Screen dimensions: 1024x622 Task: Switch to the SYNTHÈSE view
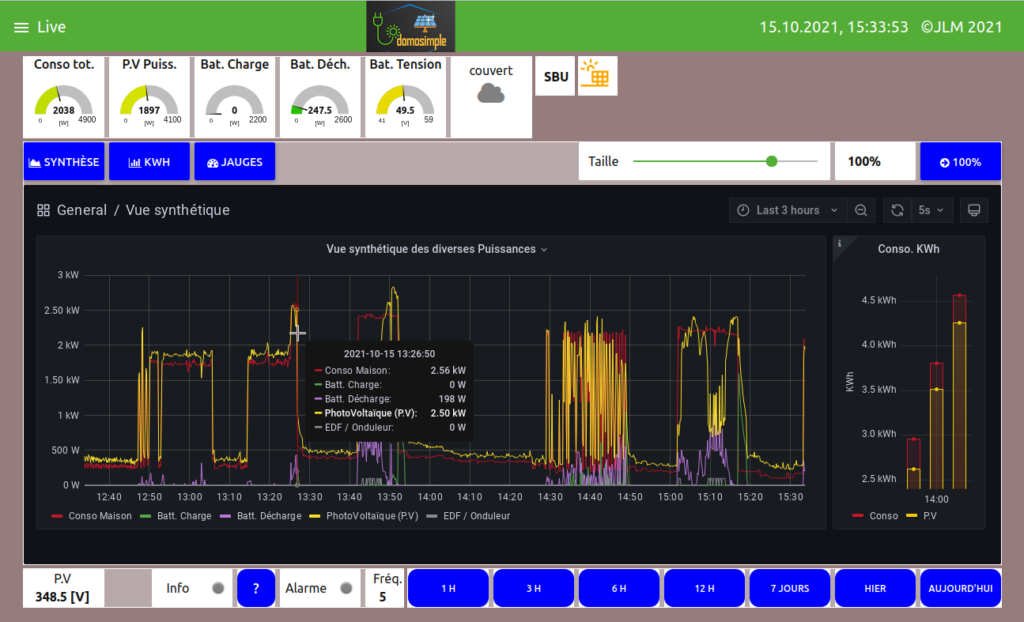(x=64, y=161)
